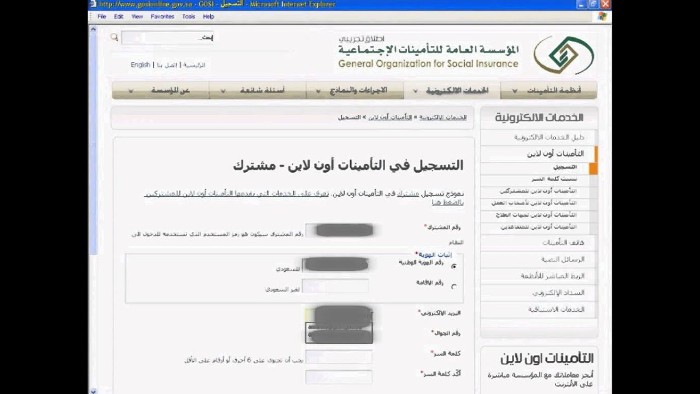Select the رقم الهوية الوطنية radio button
Viewport: 700px width, 394px height.
[454, 266]
